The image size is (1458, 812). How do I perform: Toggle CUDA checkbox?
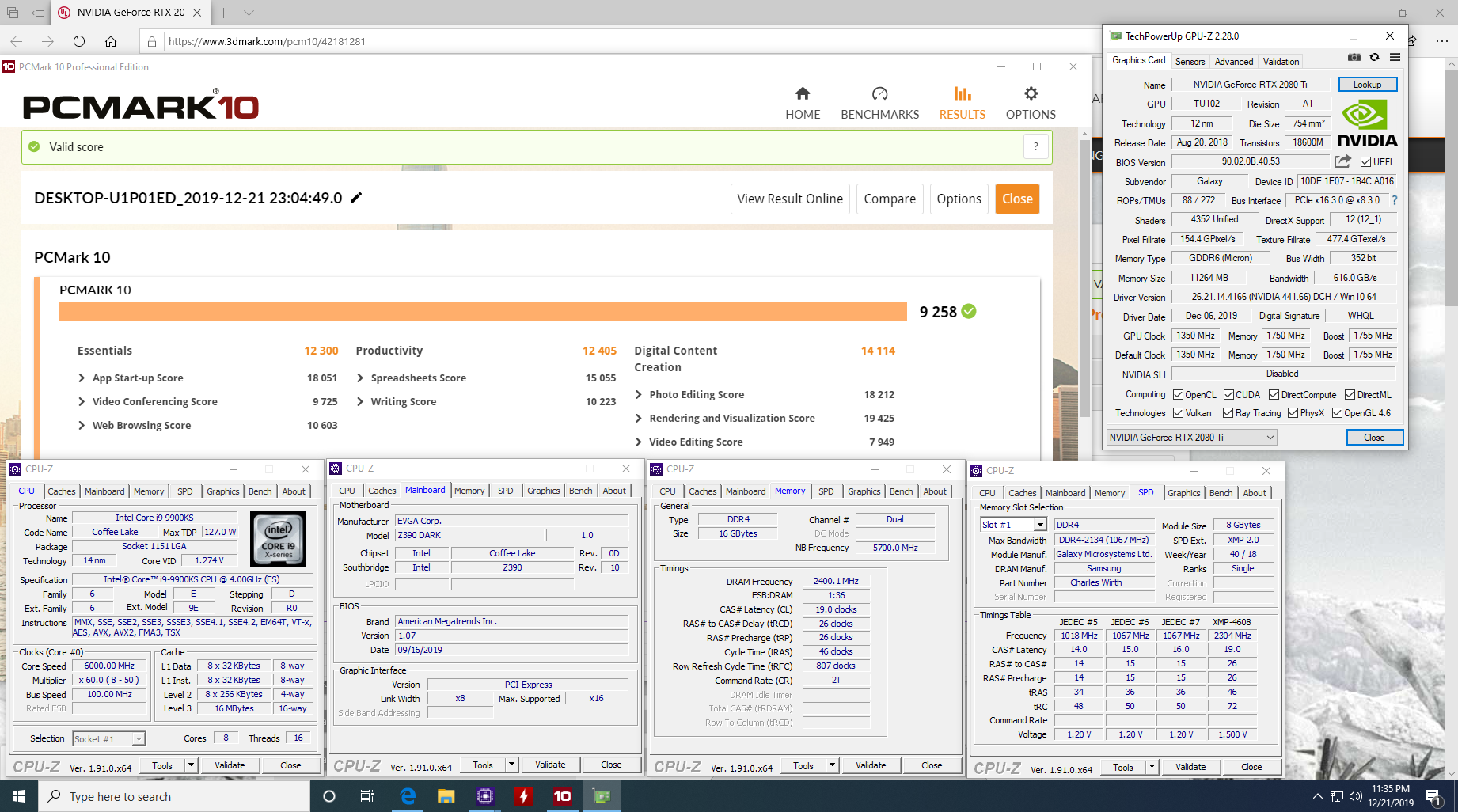1228,394
